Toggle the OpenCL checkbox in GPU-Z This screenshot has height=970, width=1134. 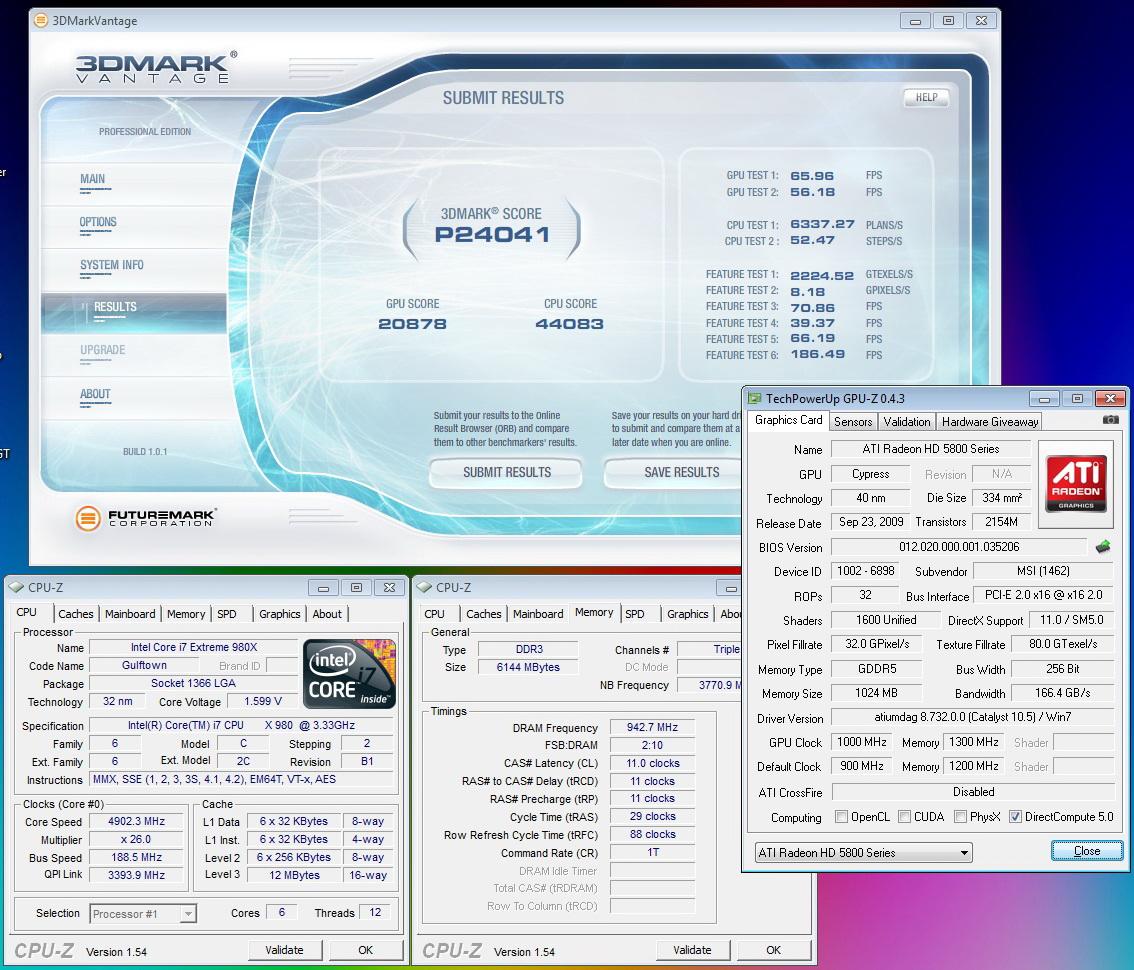click(841, 817)
